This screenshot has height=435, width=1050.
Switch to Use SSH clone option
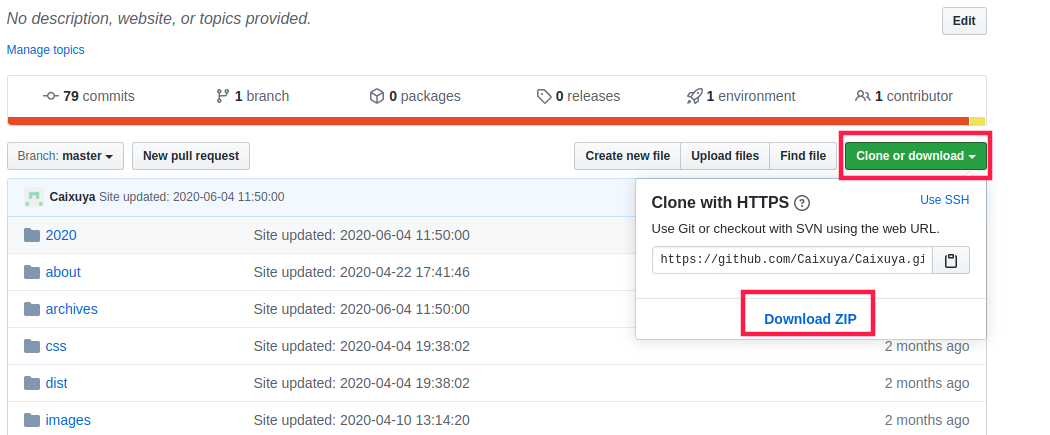click(x=944, y=199)
